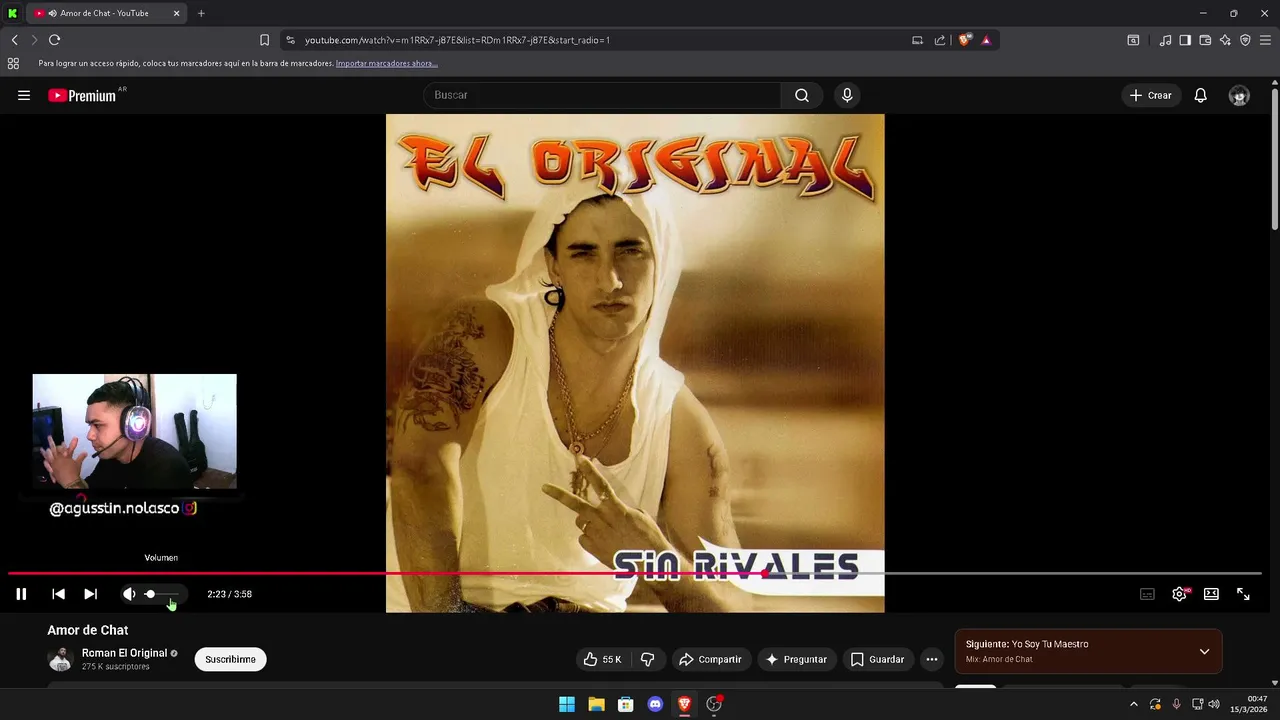
Task: Dislike the video with thumbs down
Action: click(647, 659)
